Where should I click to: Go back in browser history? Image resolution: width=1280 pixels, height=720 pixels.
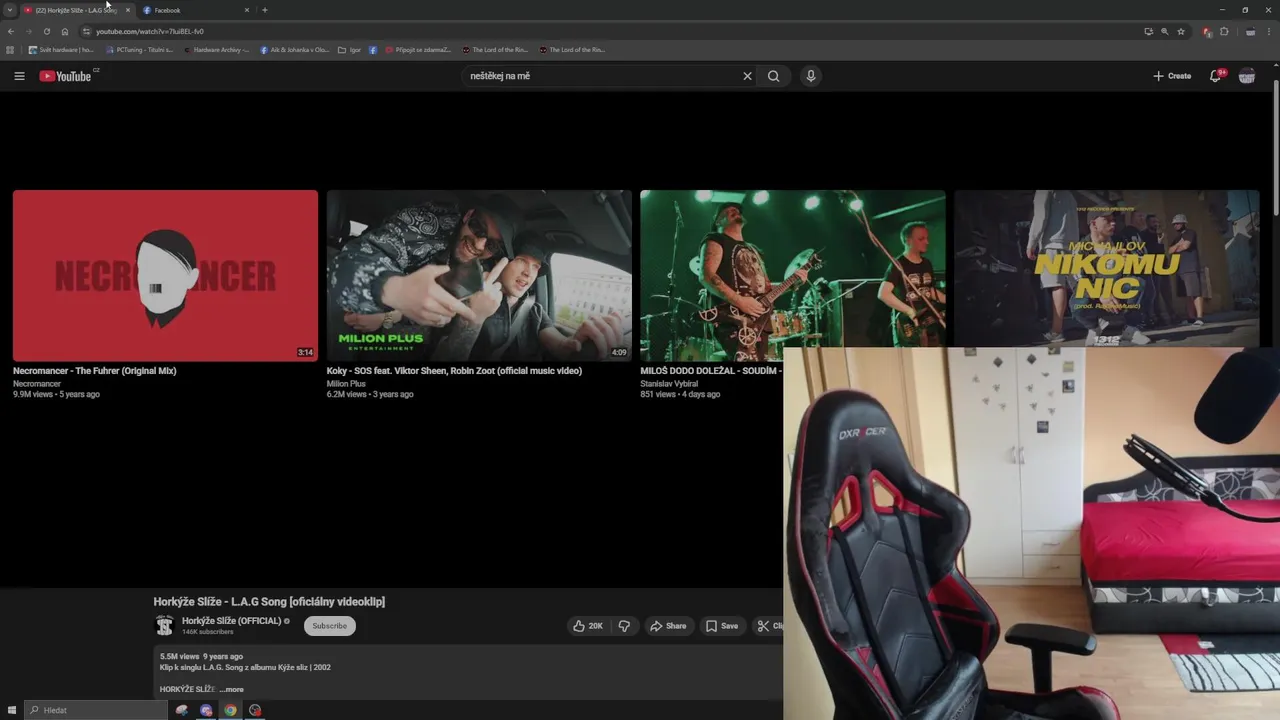click(x=11, y=31)
